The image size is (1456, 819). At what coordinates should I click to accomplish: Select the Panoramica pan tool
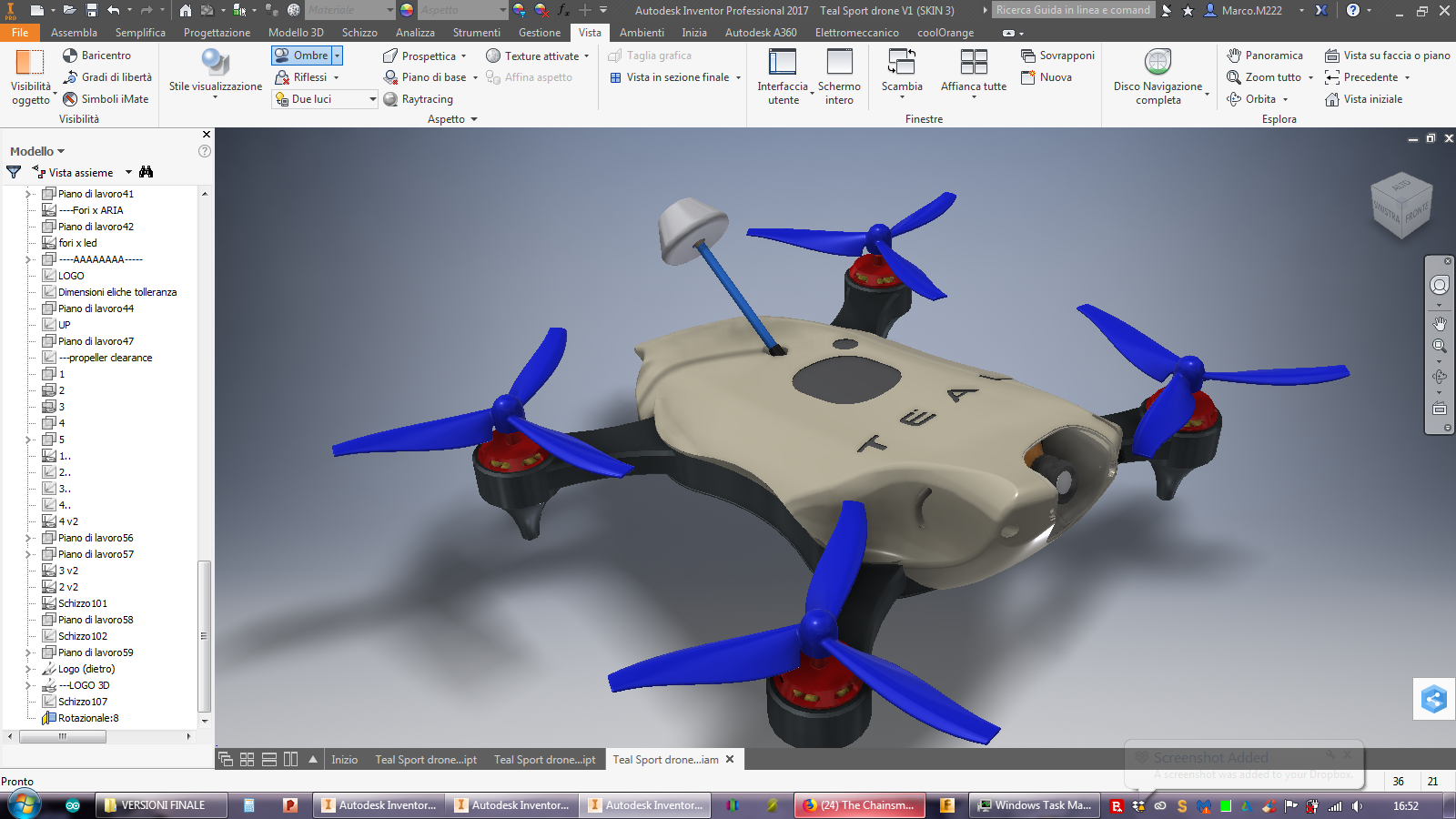coord(1264,56)
